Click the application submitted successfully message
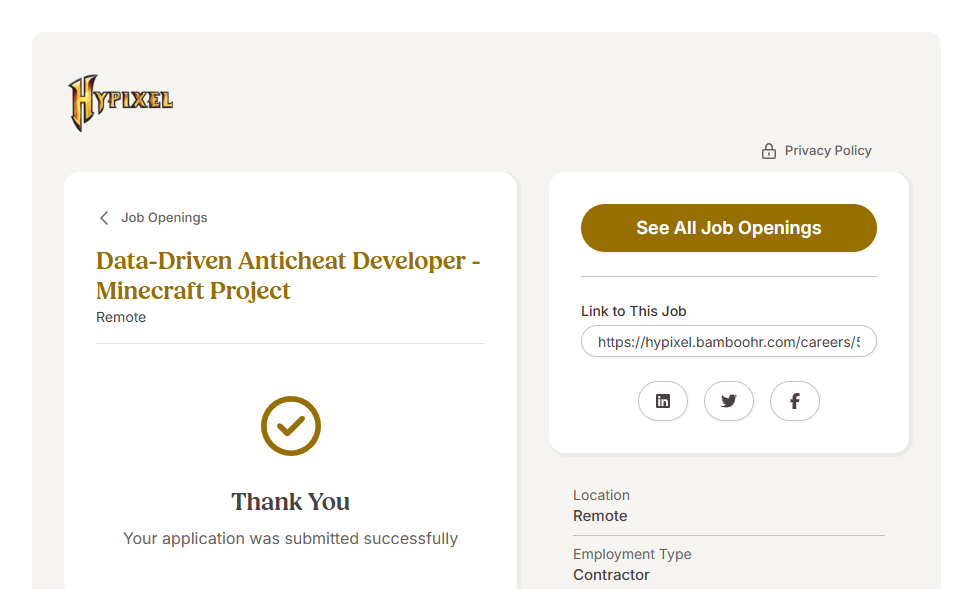The height and width of the screenshot is (589, 973). click(291, 539)
